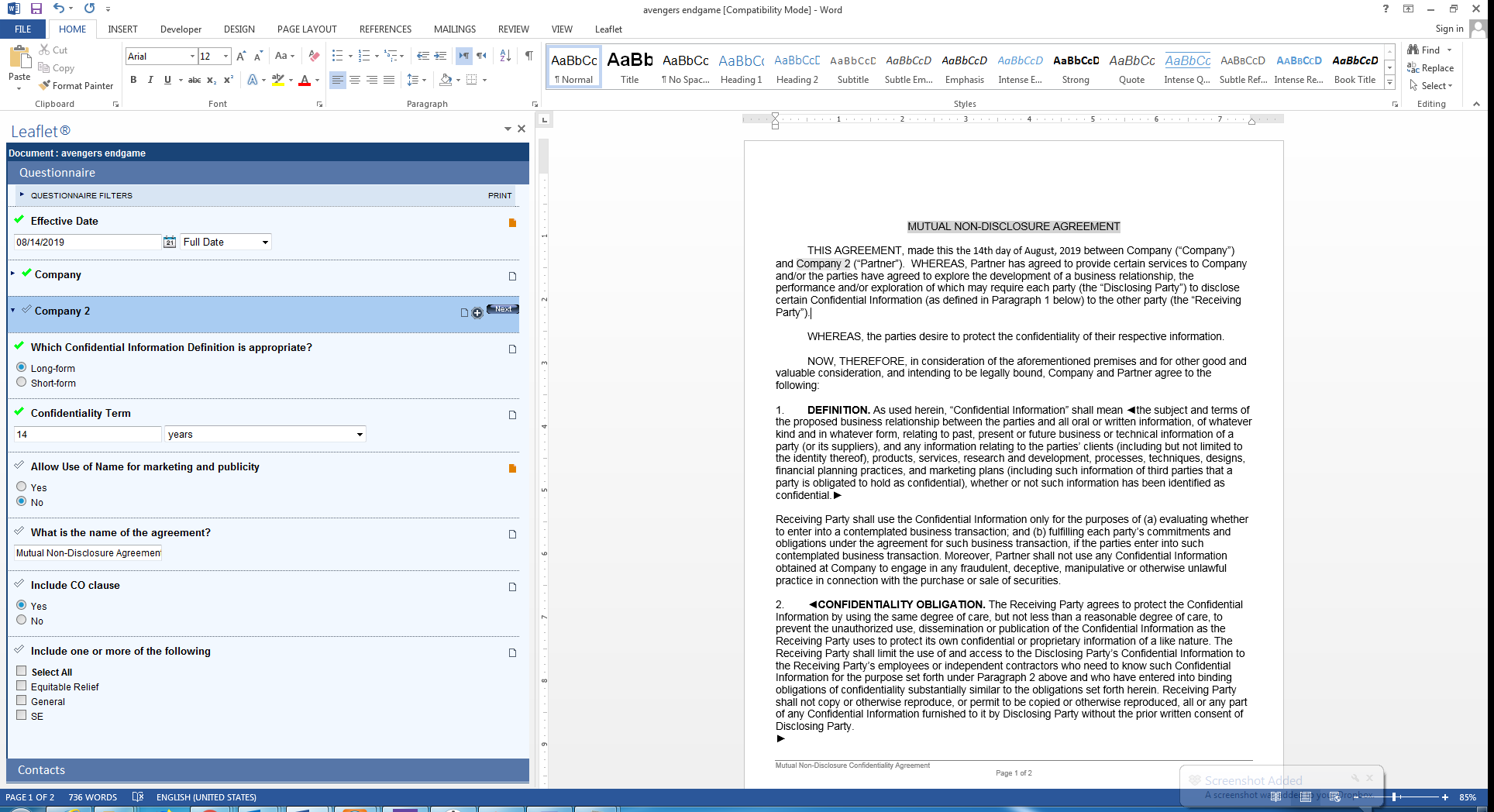Check the Equitable Relief checkbox
The width and height of the screenshot is (1494, 812).
click(22, 686)
